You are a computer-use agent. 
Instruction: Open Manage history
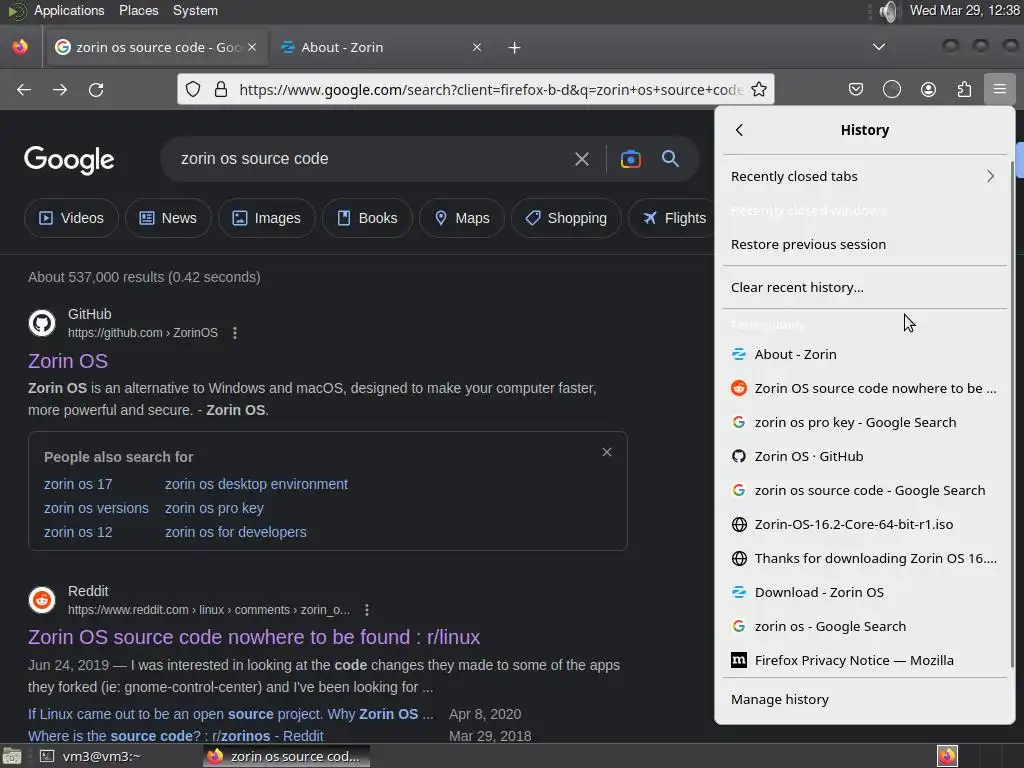(865, 699)
